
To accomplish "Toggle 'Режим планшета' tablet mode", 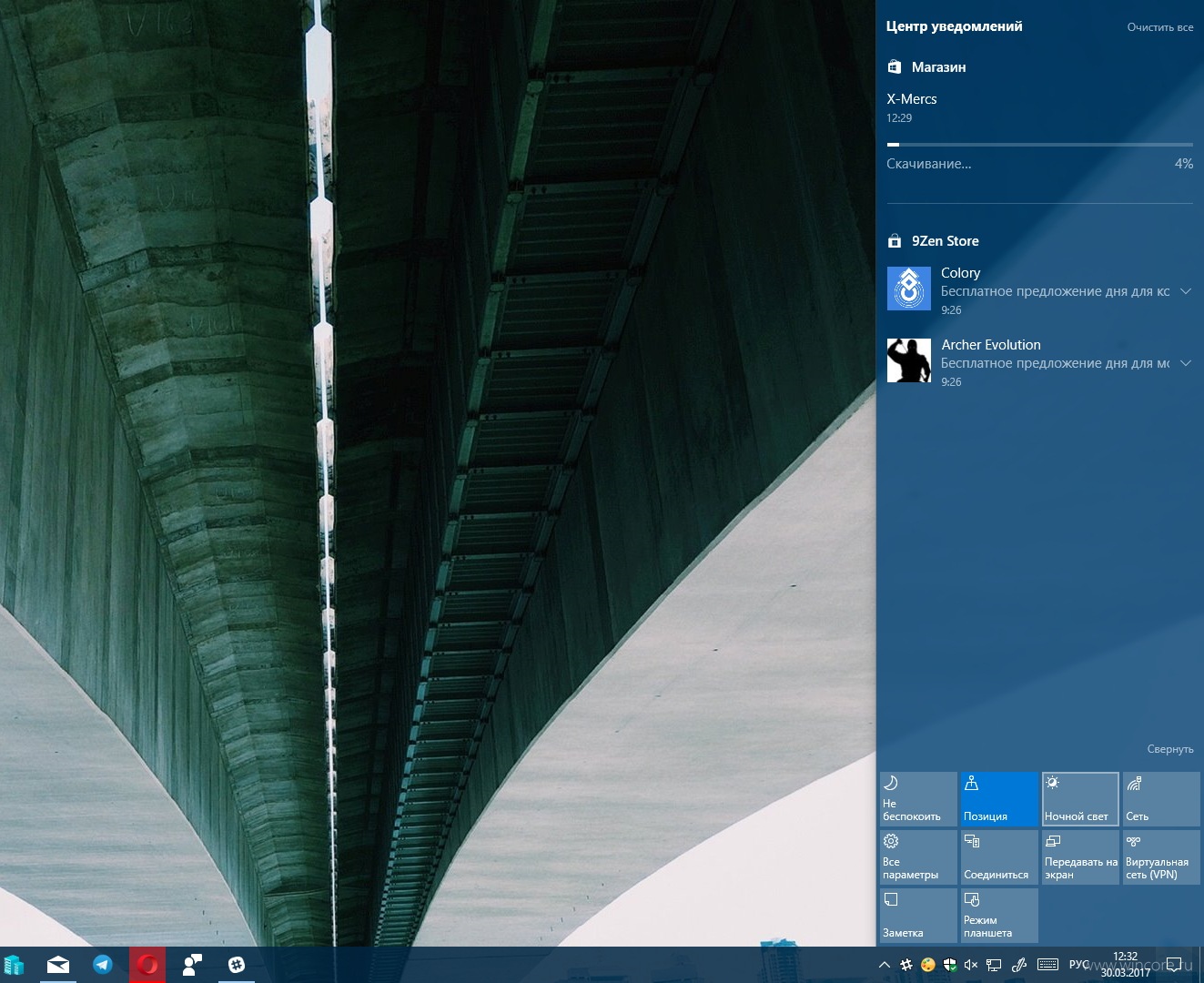I will [x=999, y=916].
